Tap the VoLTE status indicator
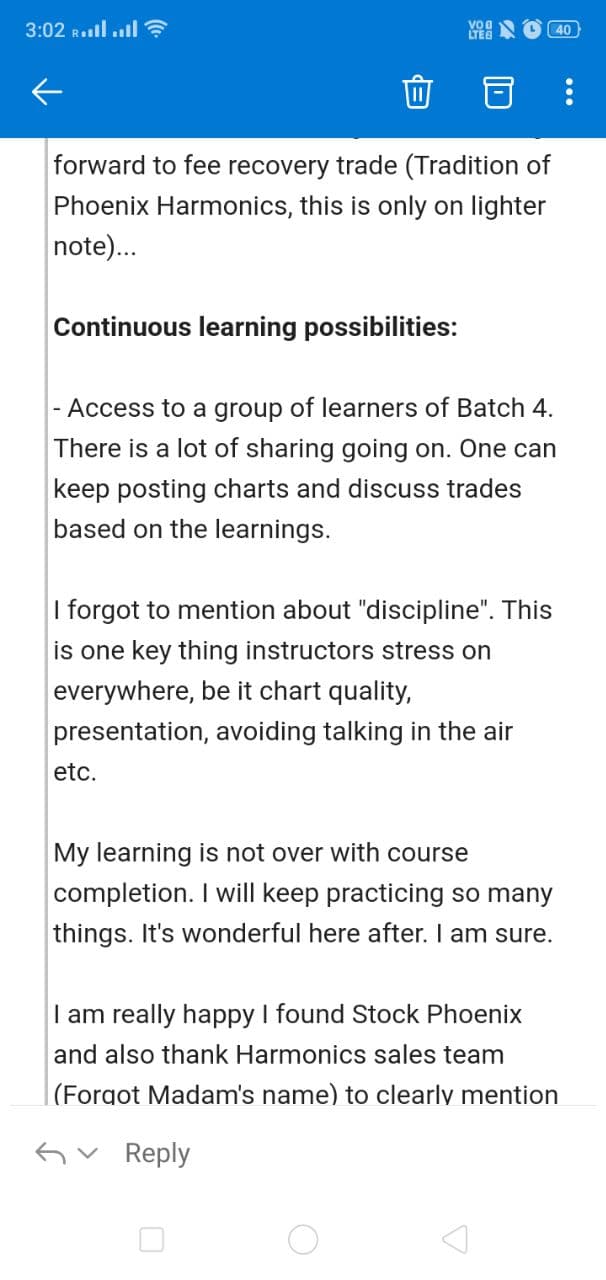 coord(478,30)
